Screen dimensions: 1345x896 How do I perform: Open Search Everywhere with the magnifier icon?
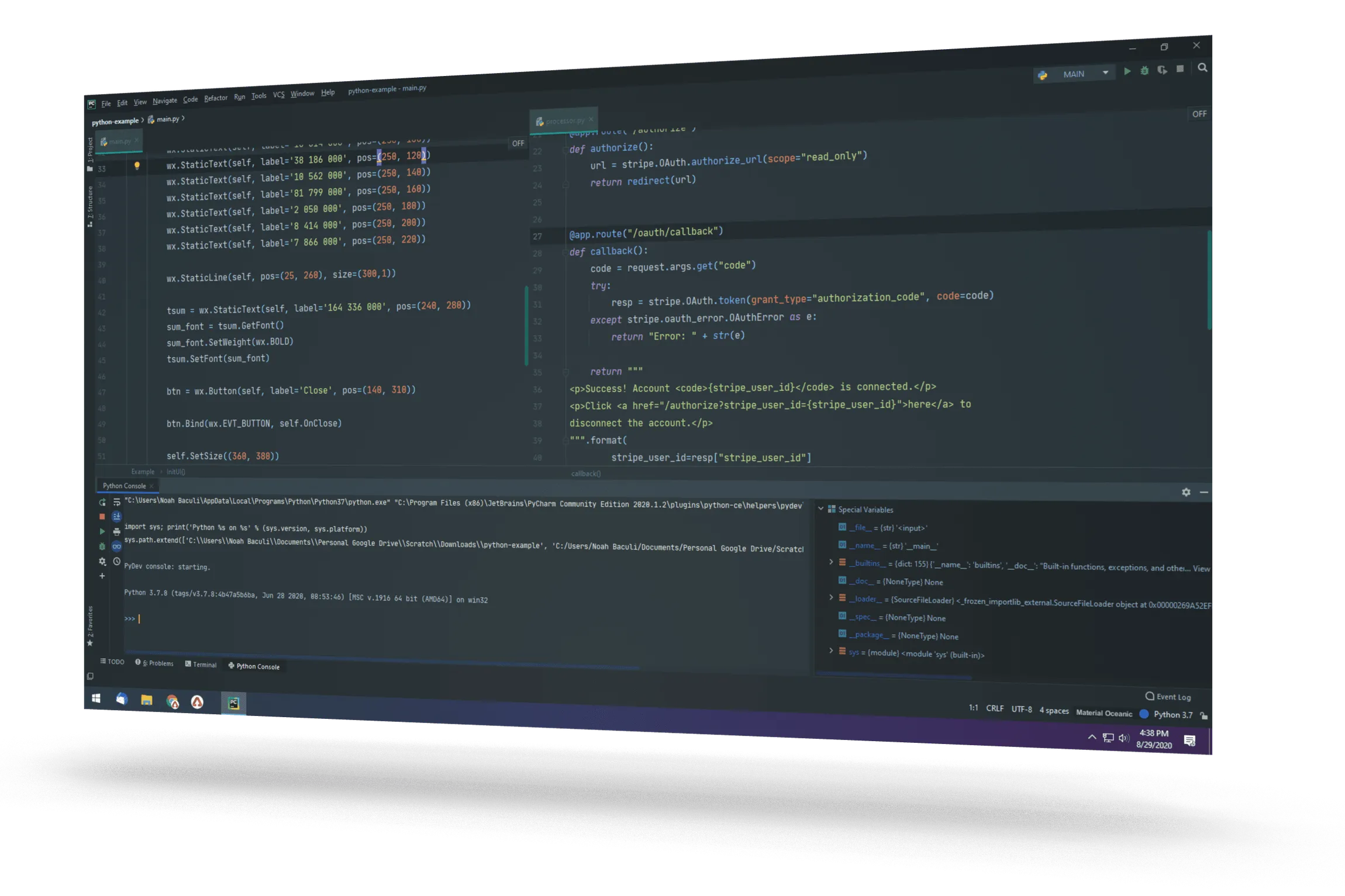pos(1202,68)
